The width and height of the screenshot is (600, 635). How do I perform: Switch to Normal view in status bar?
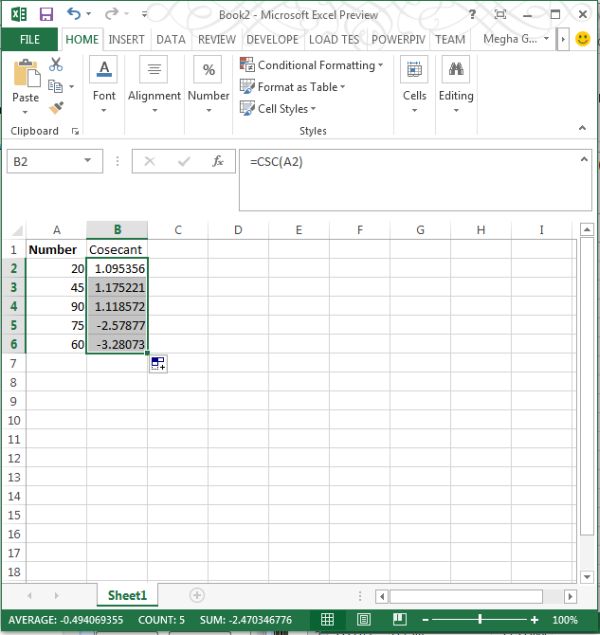point(327,619)
